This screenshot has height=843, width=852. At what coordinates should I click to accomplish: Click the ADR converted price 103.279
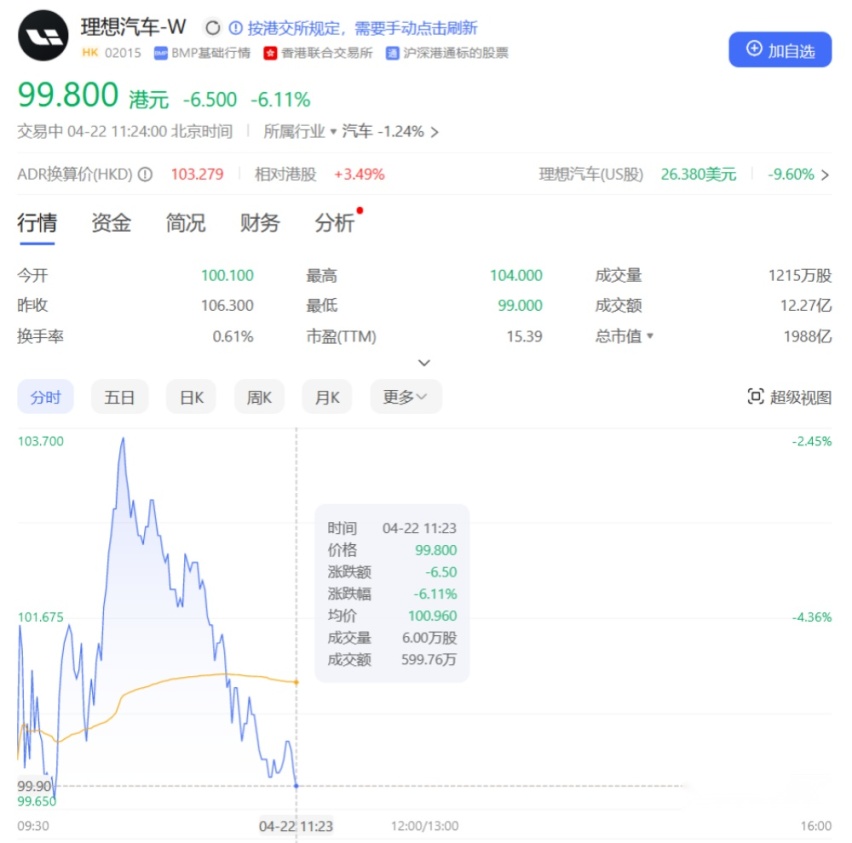click(197, 174)
